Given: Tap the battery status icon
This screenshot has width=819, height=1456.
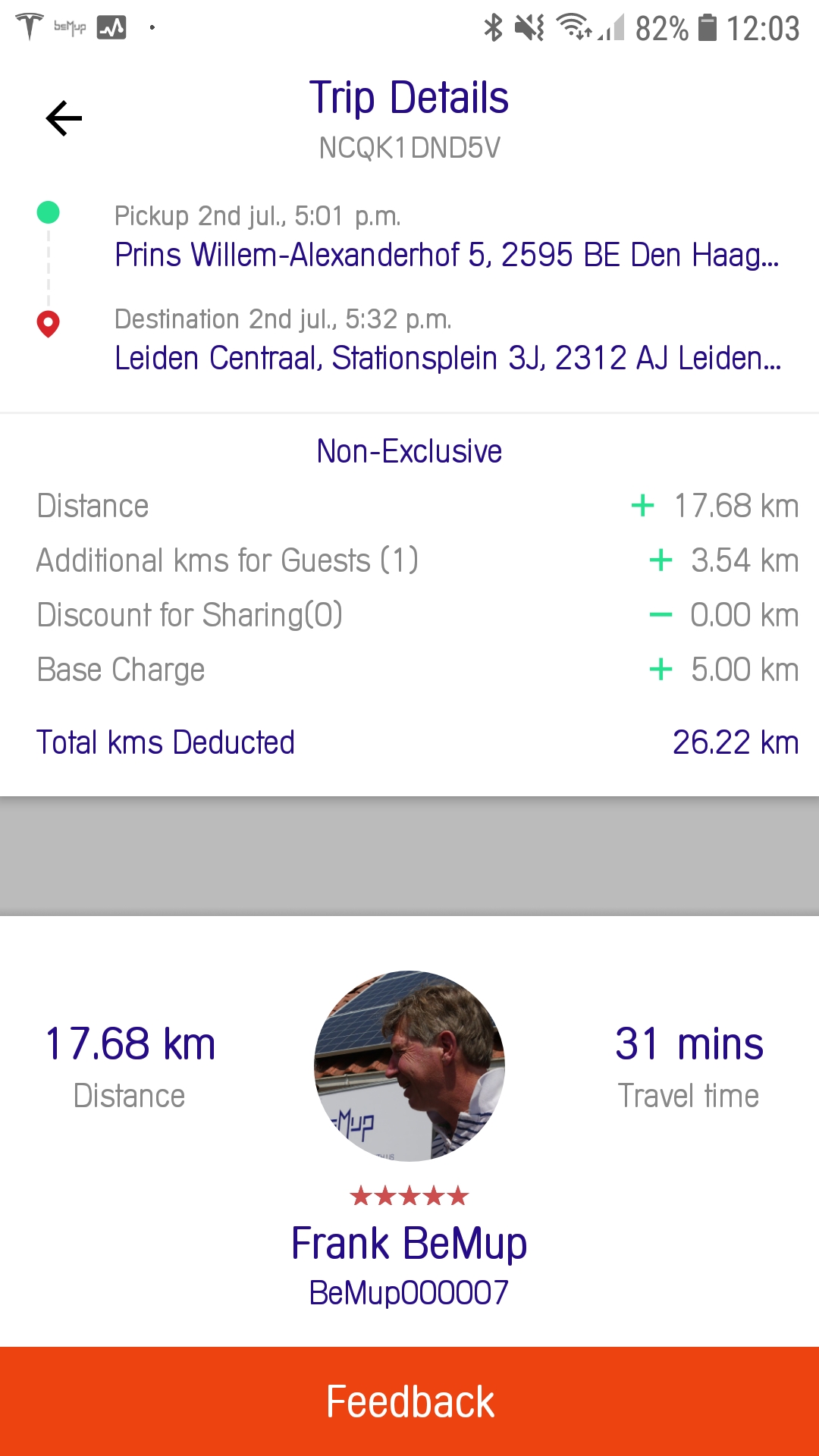Looking at the screenshot, I should click(707, 28).
